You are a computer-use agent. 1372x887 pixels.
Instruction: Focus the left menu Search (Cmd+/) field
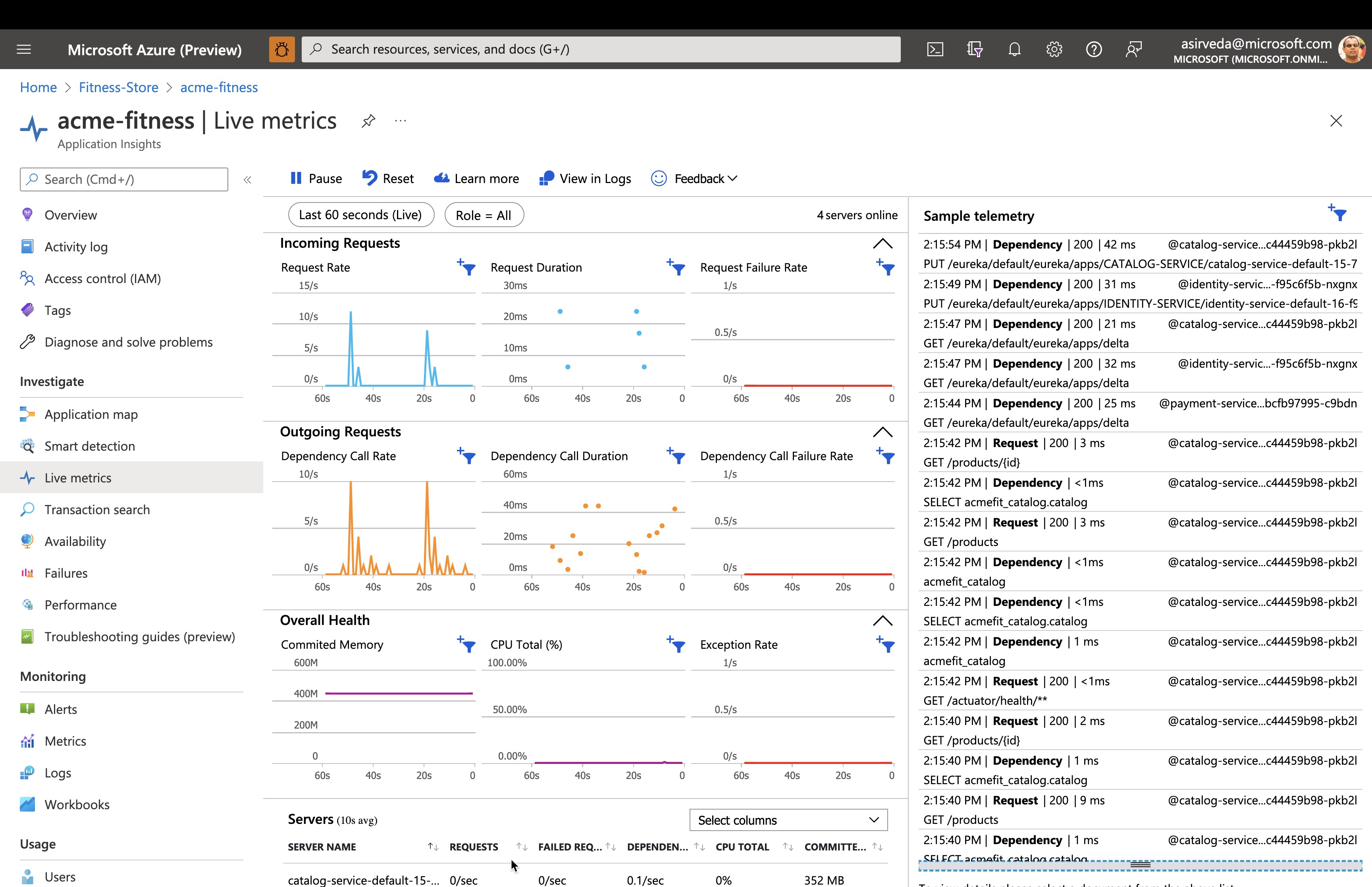coord(124,180)
